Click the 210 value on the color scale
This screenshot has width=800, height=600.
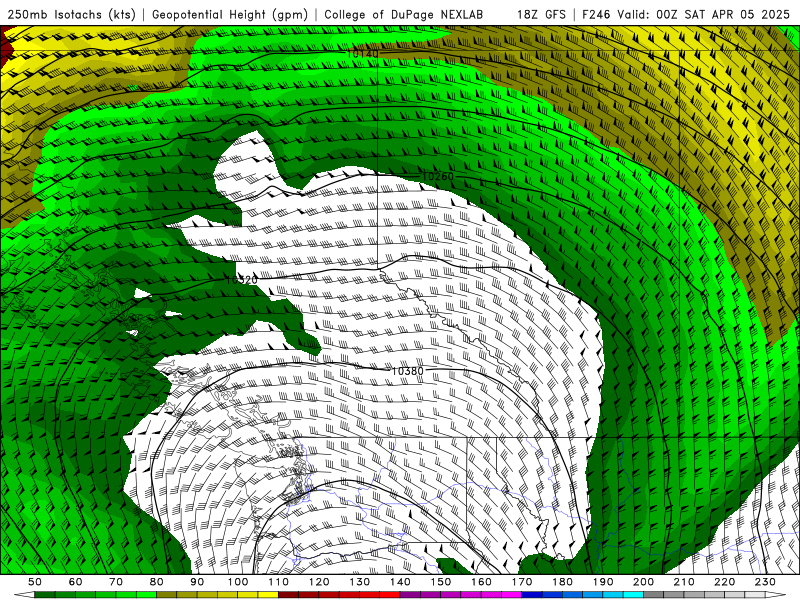click(x=684, y=582)
